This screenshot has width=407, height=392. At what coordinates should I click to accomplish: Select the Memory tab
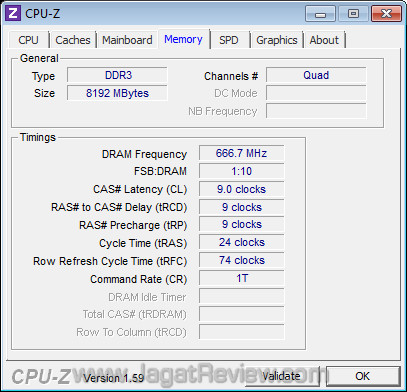pyautogui.click(x=184, y=39)
